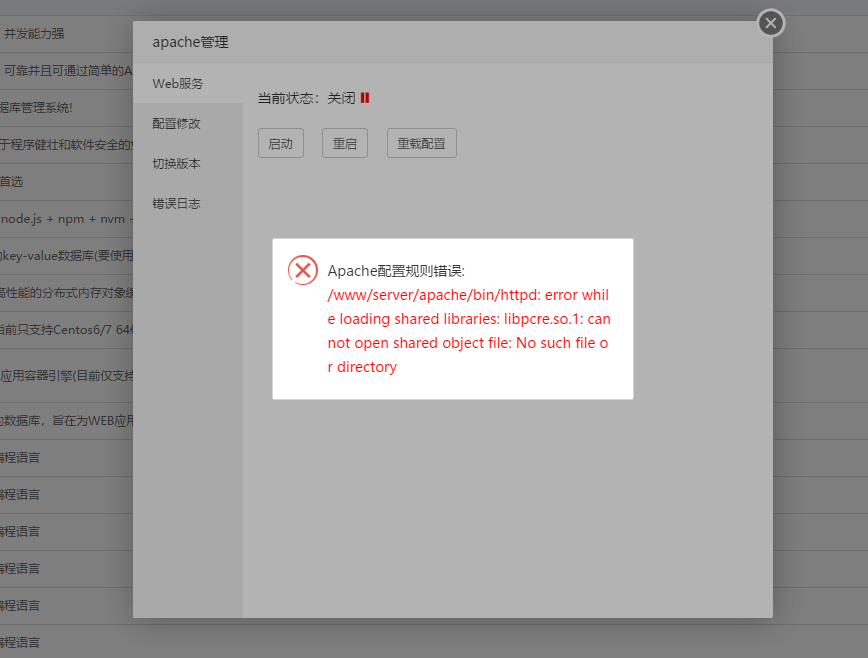The image size is (868, 658).
Task: Close the apache管理 dialog with the X icon
Action: tap(771, 23)
